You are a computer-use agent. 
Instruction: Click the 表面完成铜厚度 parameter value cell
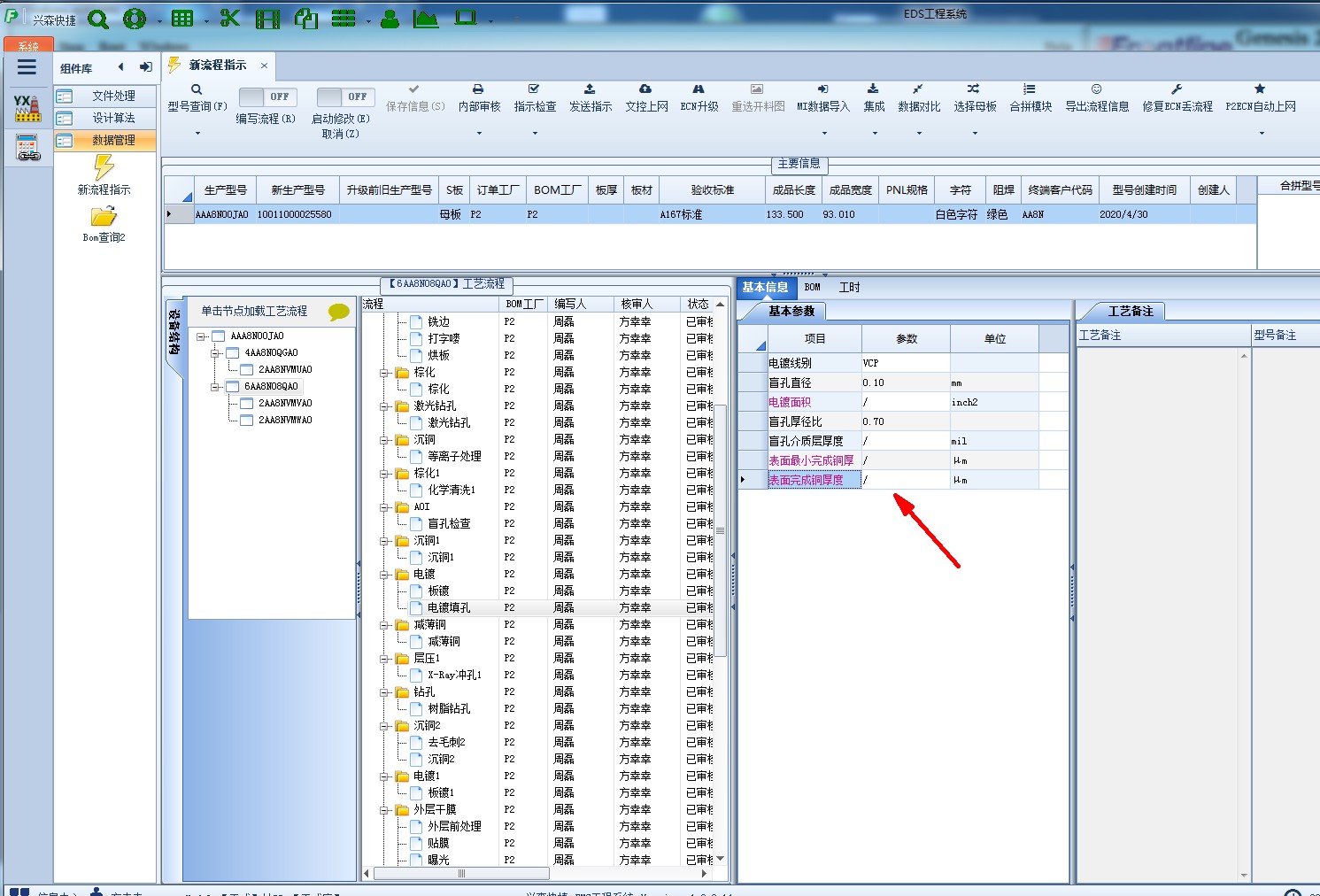tap(906, 480)
